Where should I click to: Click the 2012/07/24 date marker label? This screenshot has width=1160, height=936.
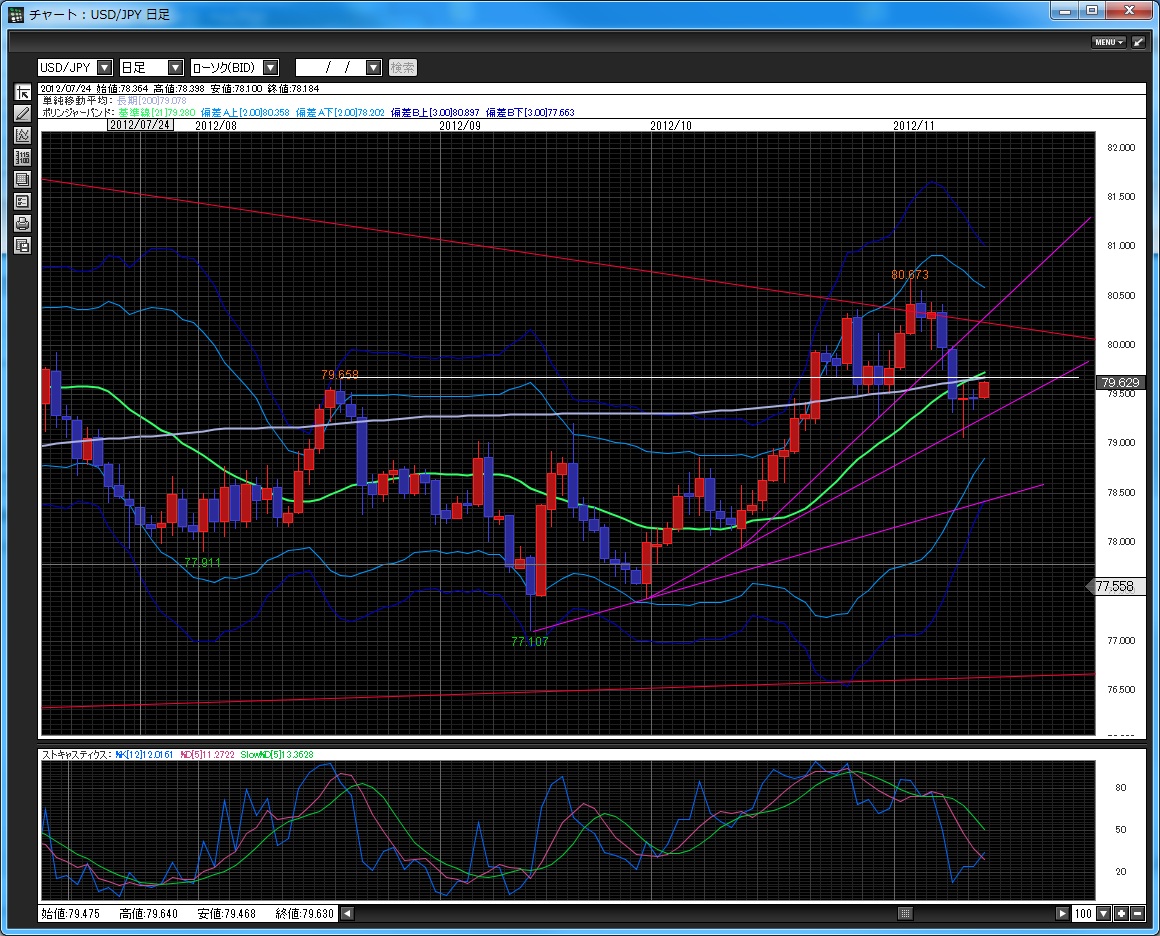141,125
